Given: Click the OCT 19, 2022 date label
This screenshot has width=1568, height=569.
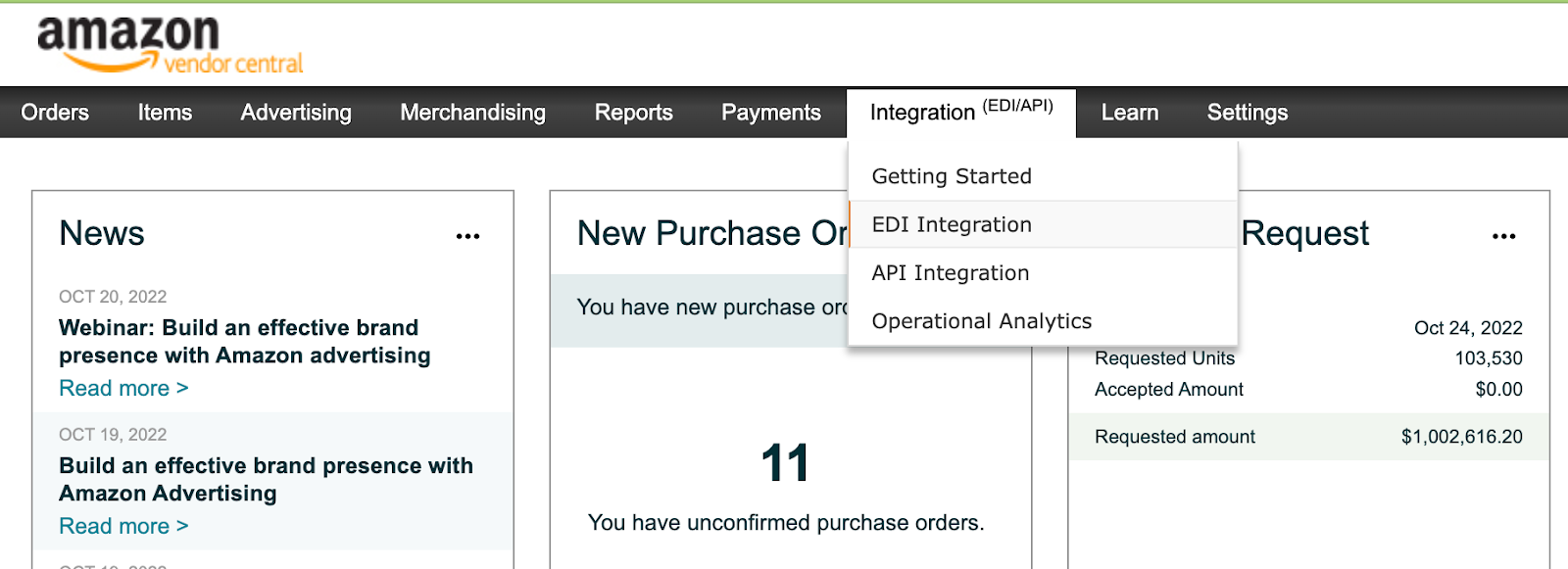Looking at the screenshot, I should [113, 435].
